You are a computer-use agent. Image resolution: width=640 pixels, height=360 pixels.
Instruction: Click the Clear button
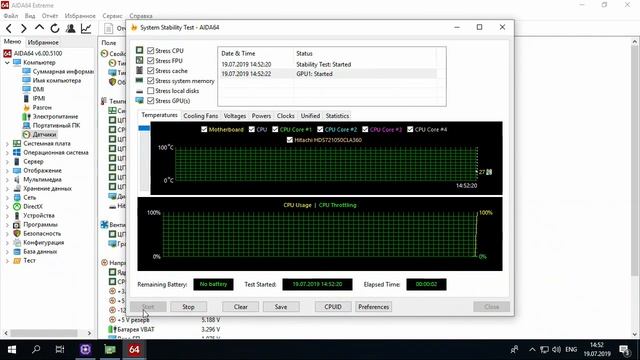tap(240, 307)
